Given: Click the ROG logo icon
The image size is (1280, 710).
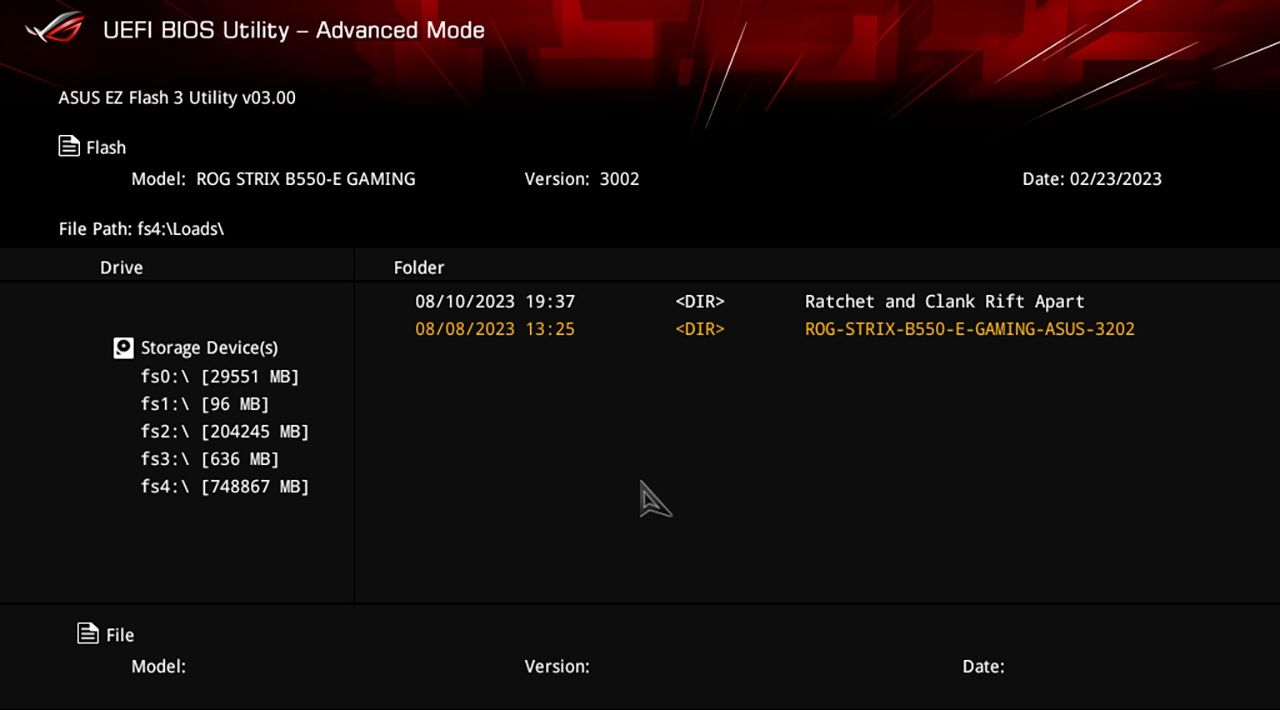Looking at the screenshot, I should point(54,28).
